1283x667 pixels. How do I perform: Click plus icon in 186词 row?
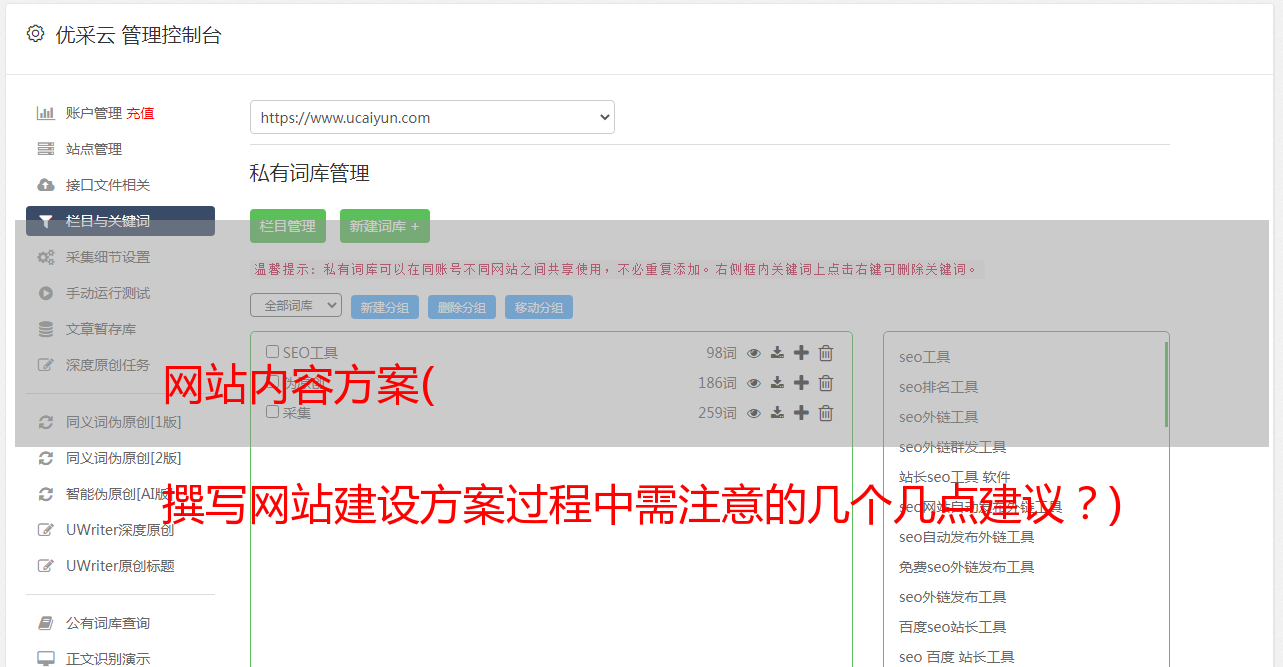(x=801, y=383)
